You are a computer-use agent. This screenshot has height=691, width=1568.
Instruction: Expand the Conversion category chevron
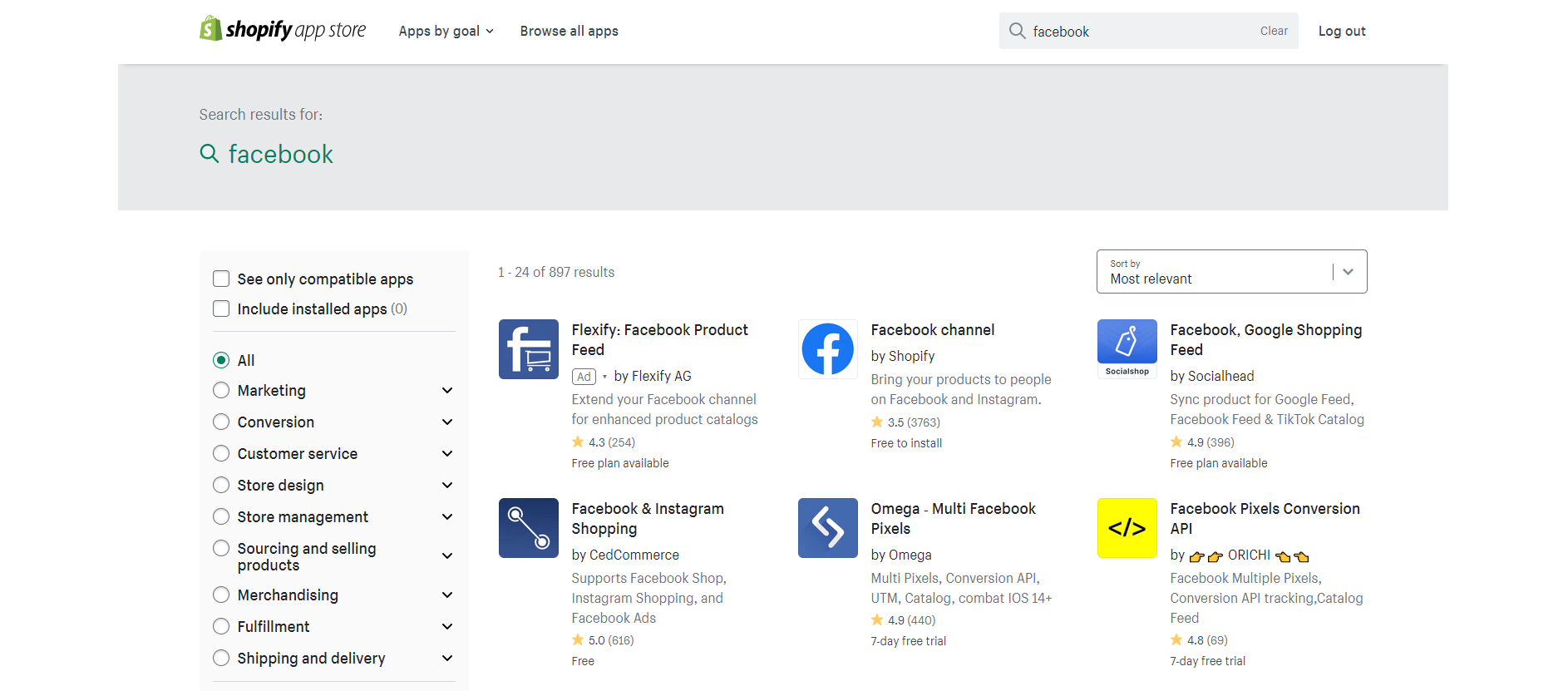pos(447,422)
